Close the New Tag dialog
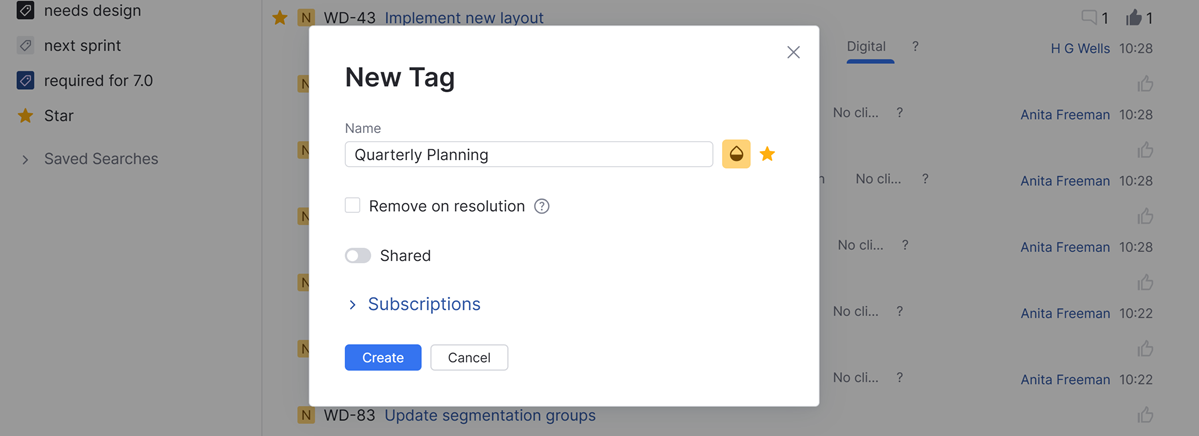The image size is (1199, 436). coord(793,52)
